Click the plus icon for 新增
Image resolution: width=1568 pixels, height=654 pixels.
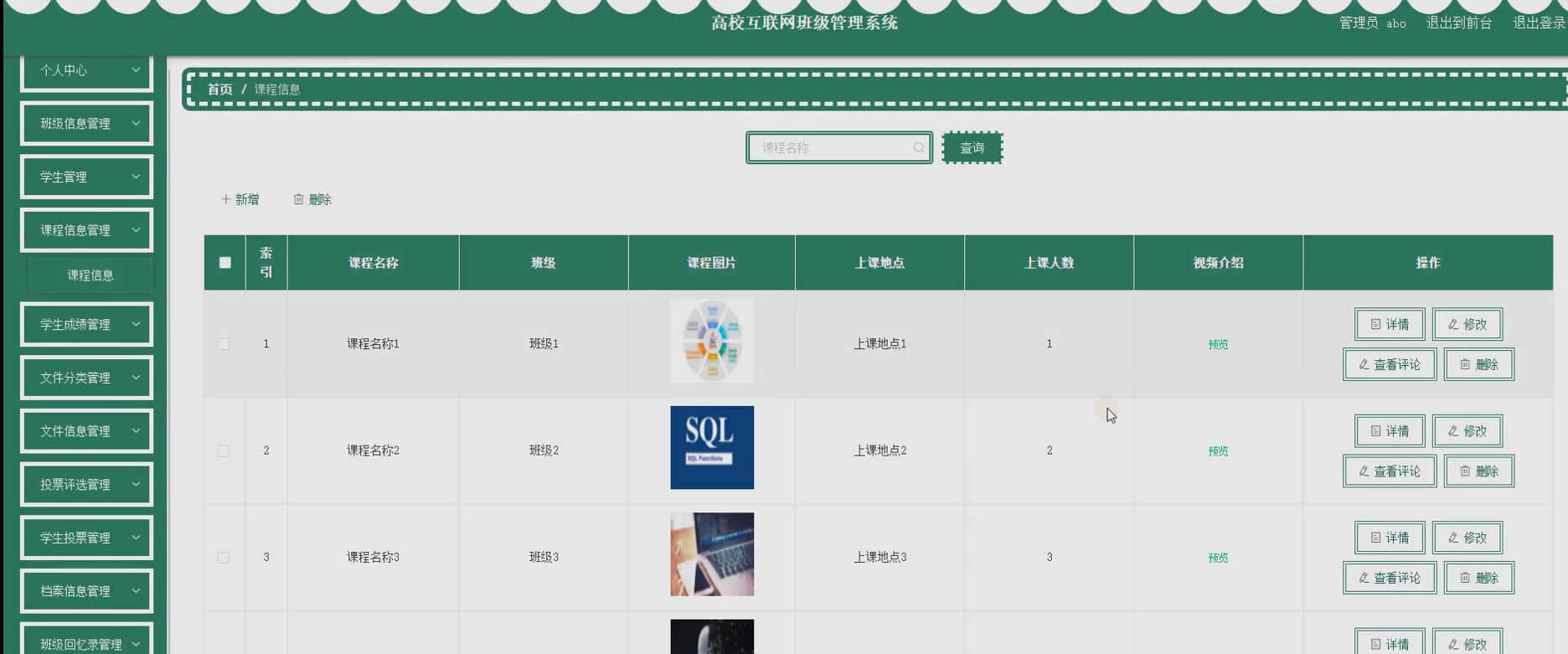point(225,199)
